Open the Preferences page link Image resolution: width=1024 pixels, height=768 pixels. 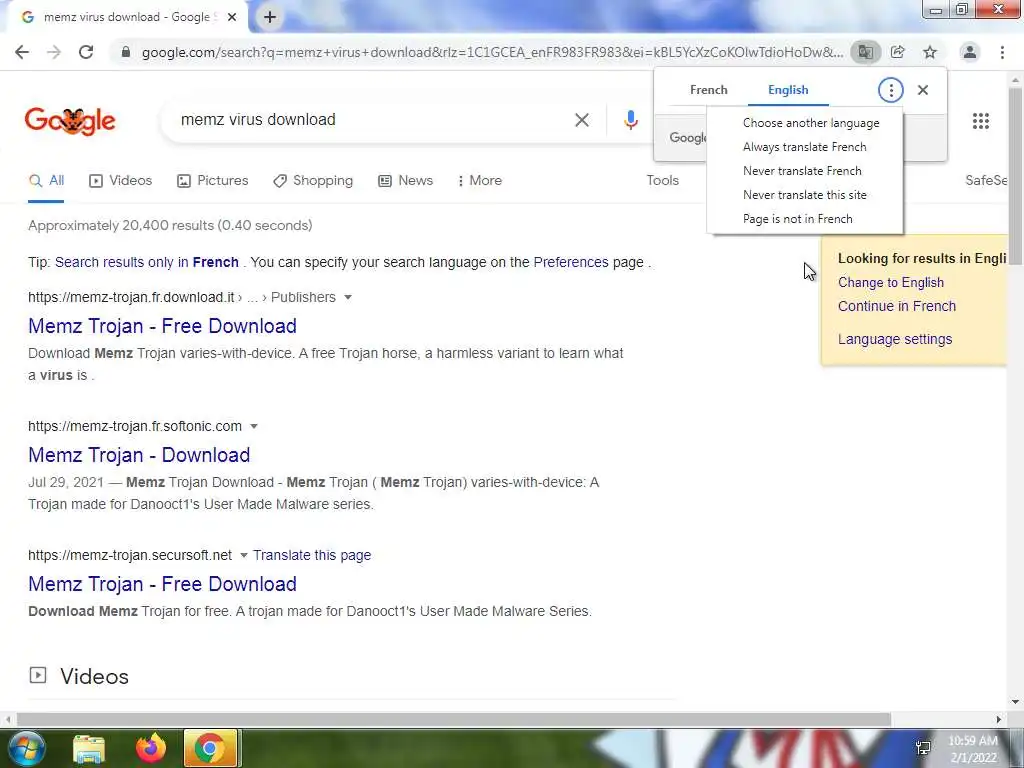[x=571, y=263]
